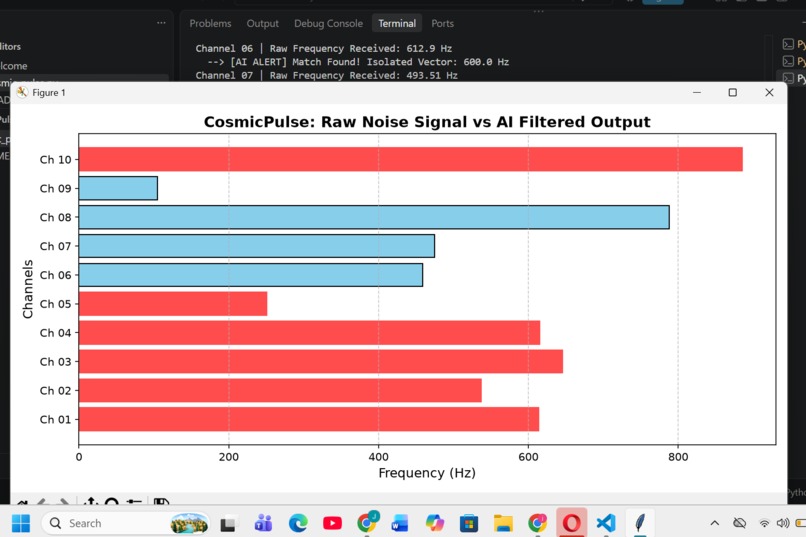Viewport: 806px width, 537px height.
Task: Click the red Ch 03 bar
Action: click(x=321, y=361)
